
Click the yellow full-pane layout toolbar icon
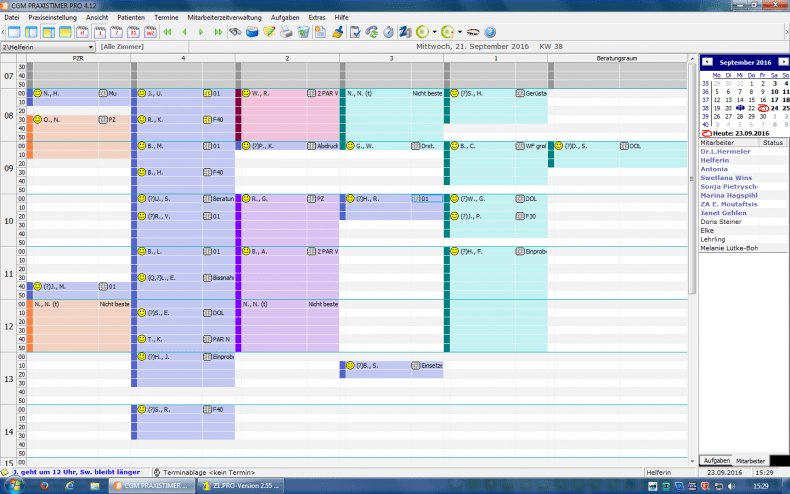coord(65,32)
